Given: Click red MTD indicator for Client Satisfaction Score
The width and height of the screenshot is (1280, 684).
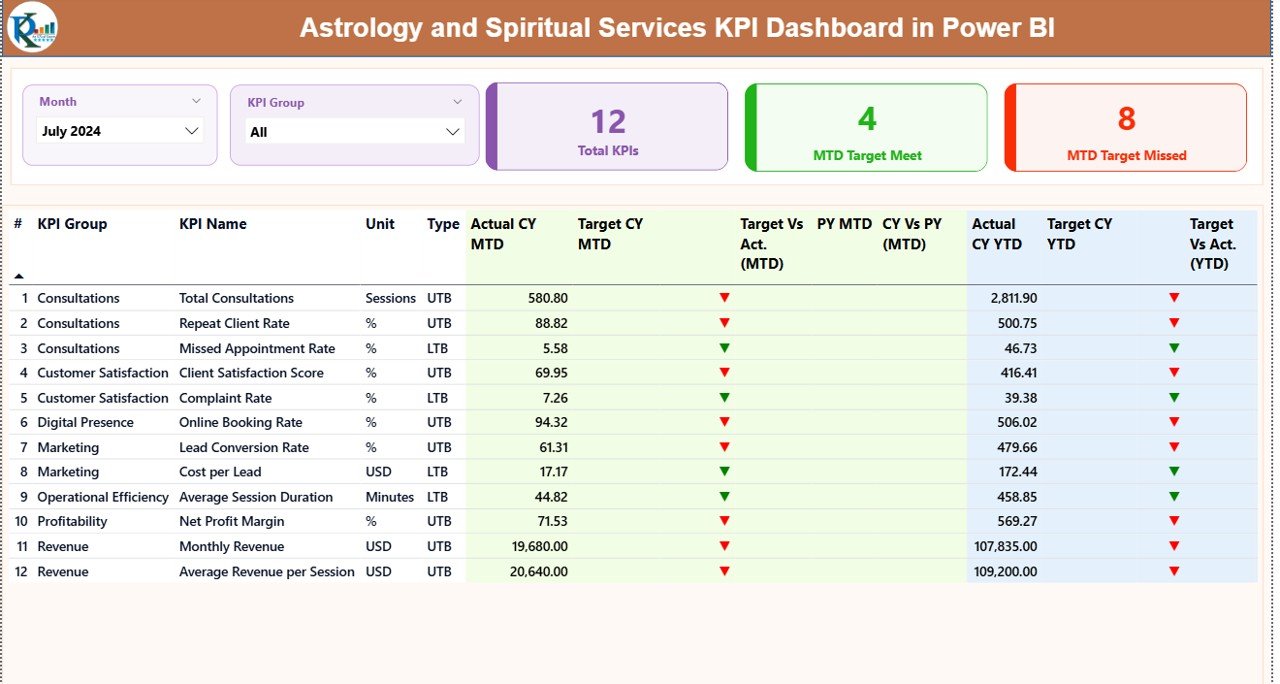Looking at the screenshot, I should pos(724,372).
